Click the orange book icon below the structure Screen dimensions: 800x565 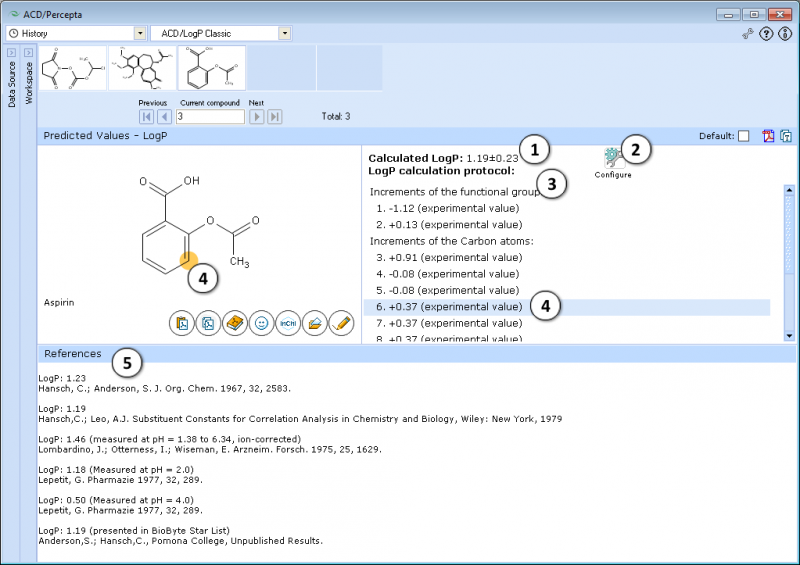pyautogui.click(x=235, y=323)
